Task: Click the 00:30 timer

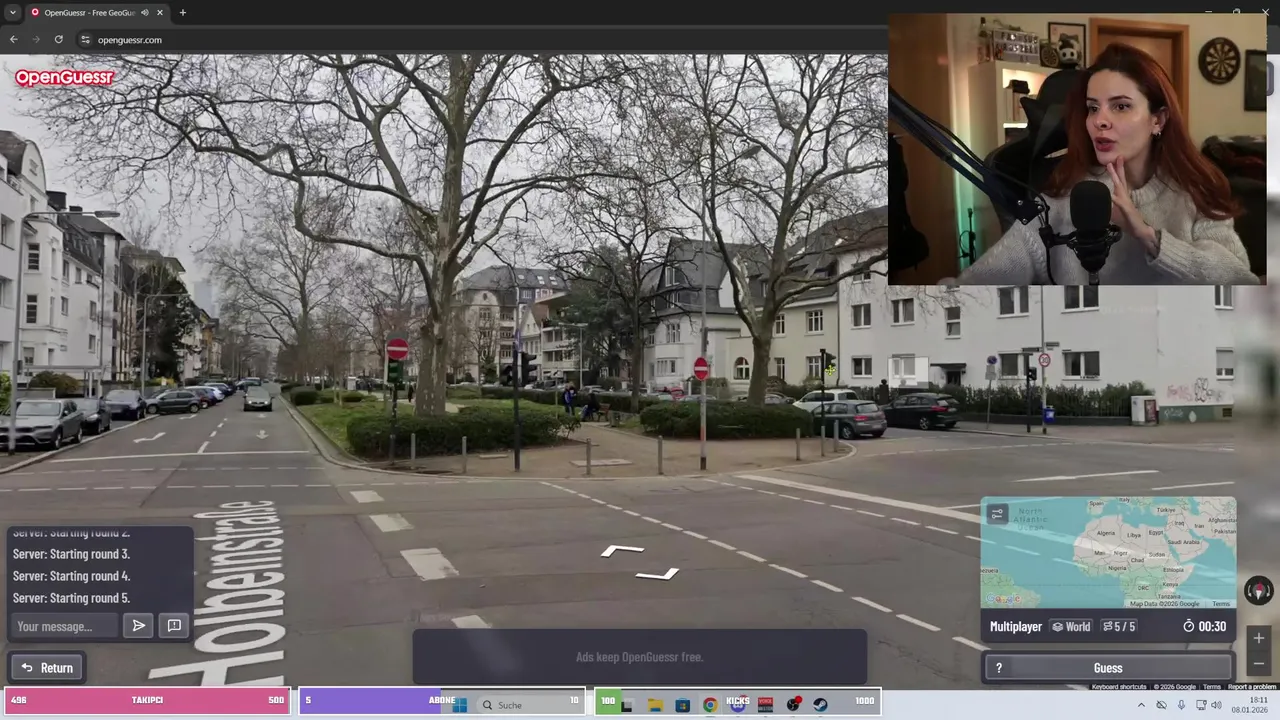Action: (x=1204, y=627)
